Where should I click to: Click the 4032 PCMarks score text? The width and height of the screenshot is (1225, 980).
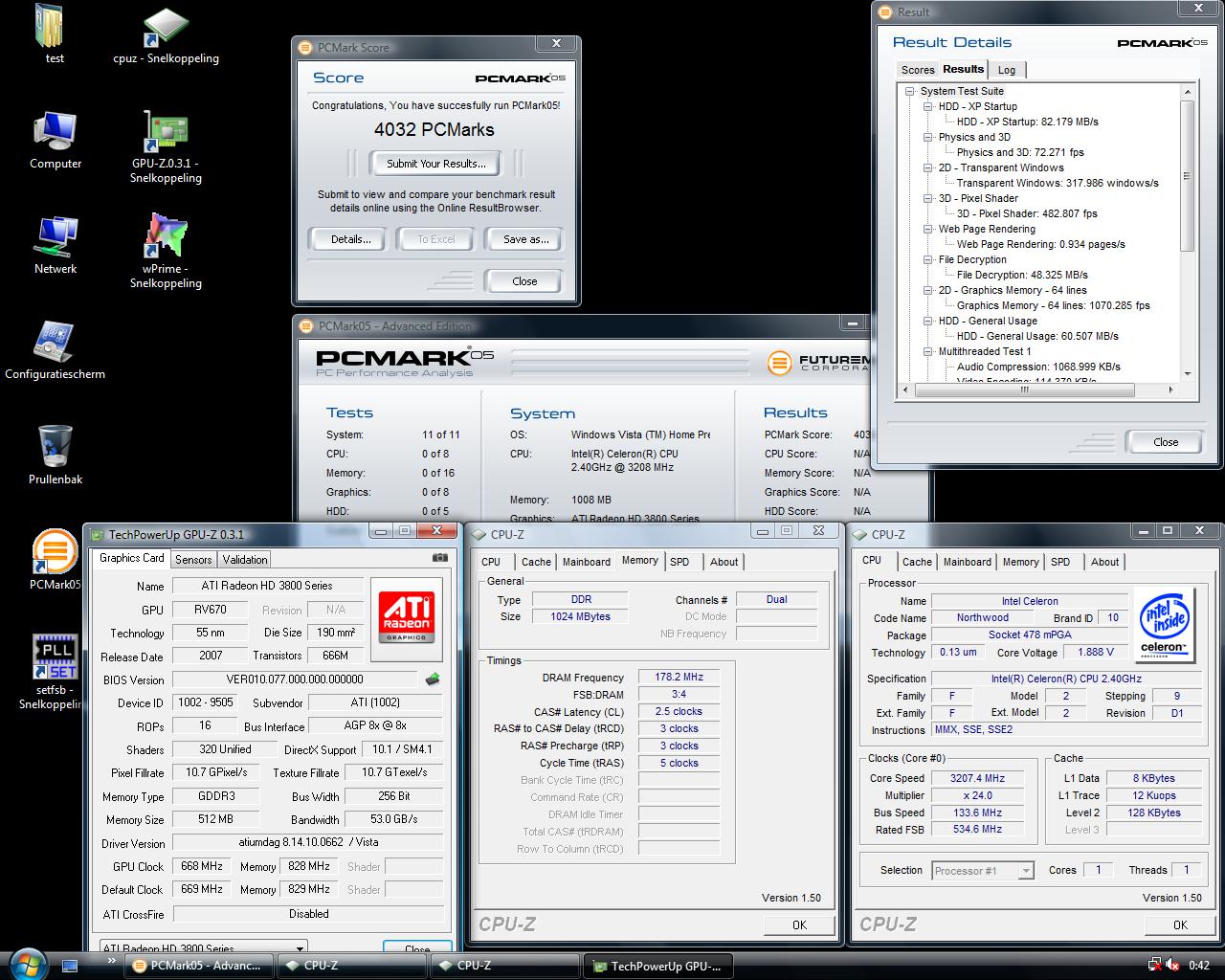(434, 130)
